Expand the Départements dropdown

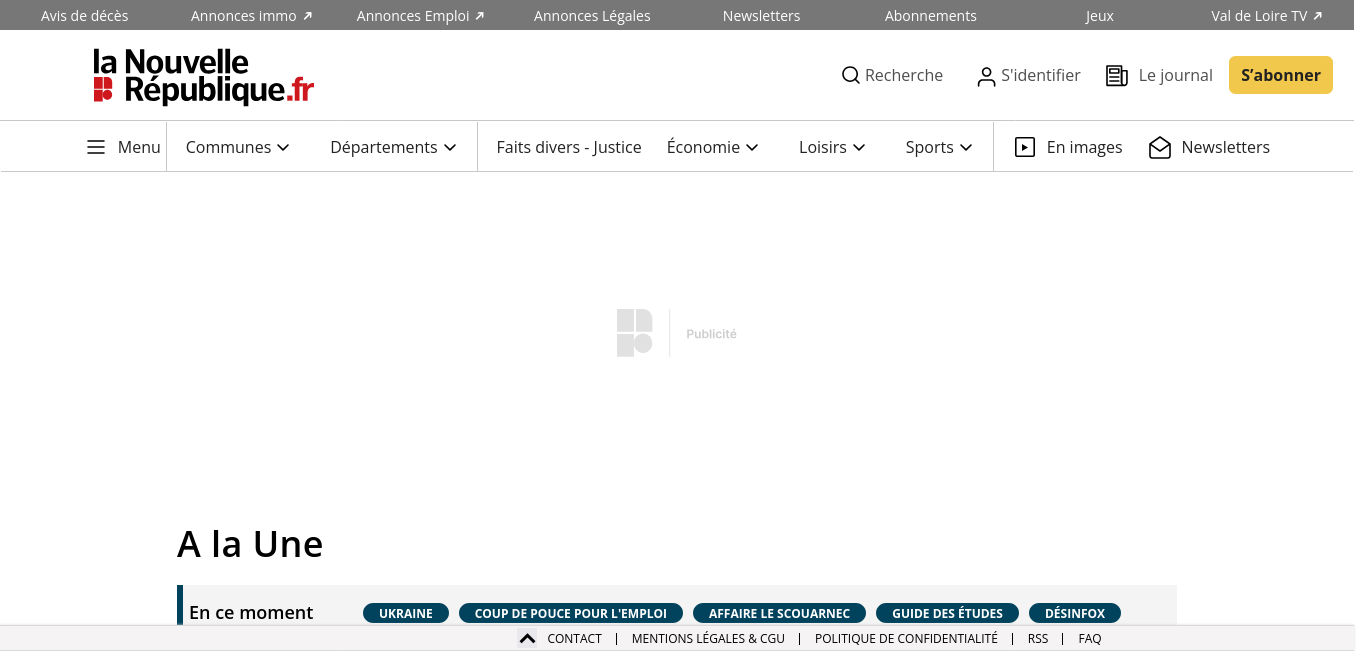pyautogui.click(x=393, y=147)
